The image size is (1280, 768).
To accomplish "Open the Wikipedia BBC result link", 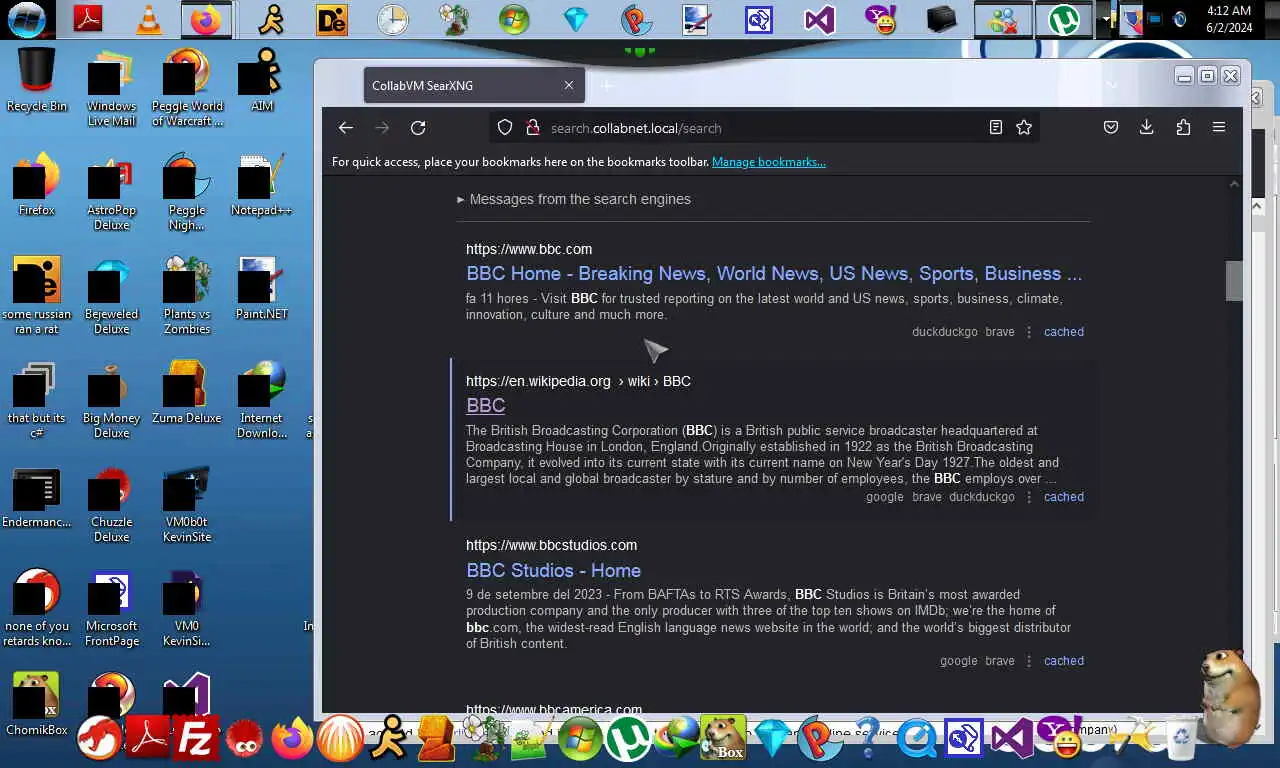I will coord(485,406).
